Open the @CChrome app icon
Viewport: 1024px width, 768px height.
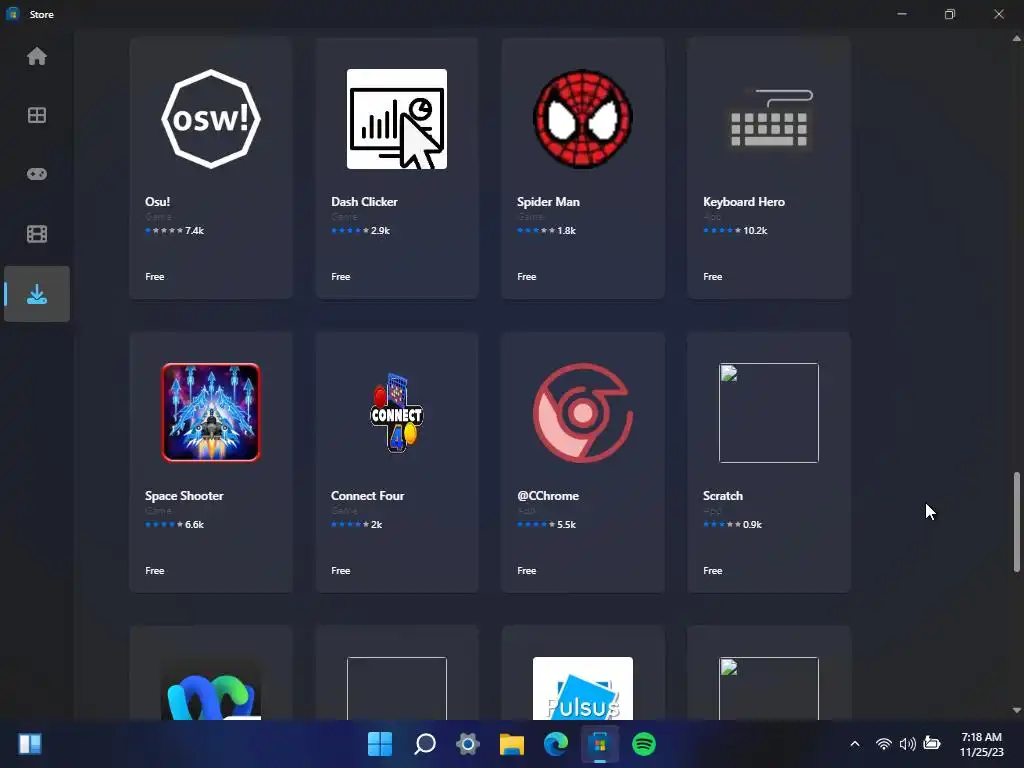583,413
